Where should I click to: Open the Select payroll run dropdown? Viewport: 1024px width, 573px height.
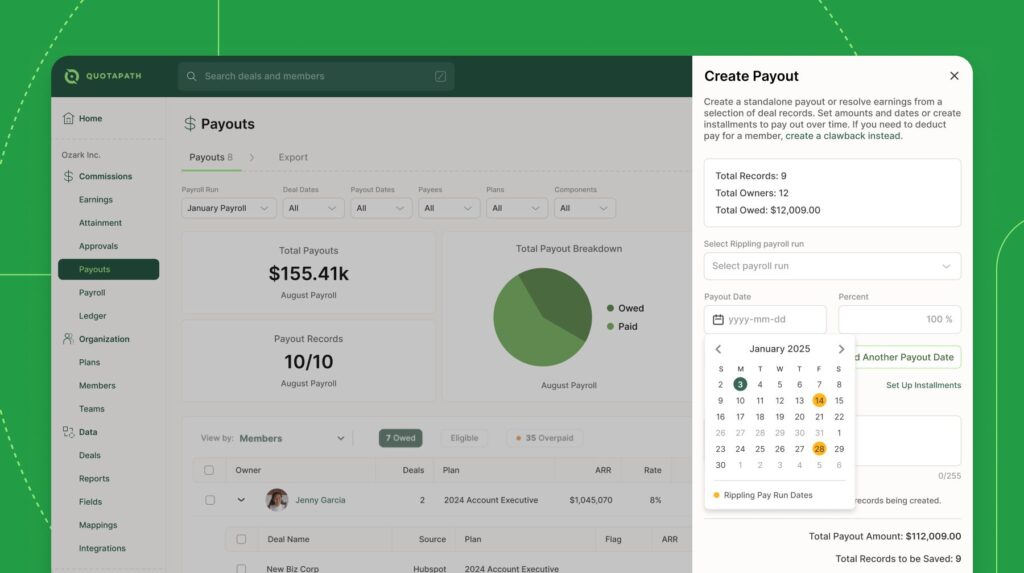(x=832, y=266)
